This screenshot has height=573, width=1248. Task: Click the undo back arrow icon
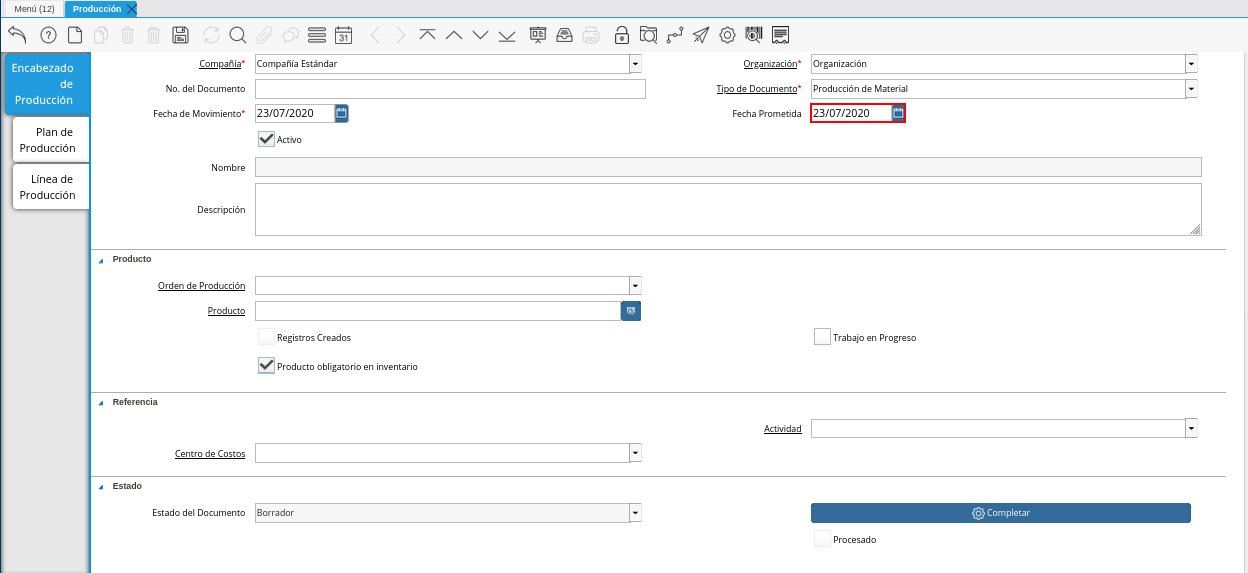17,35
